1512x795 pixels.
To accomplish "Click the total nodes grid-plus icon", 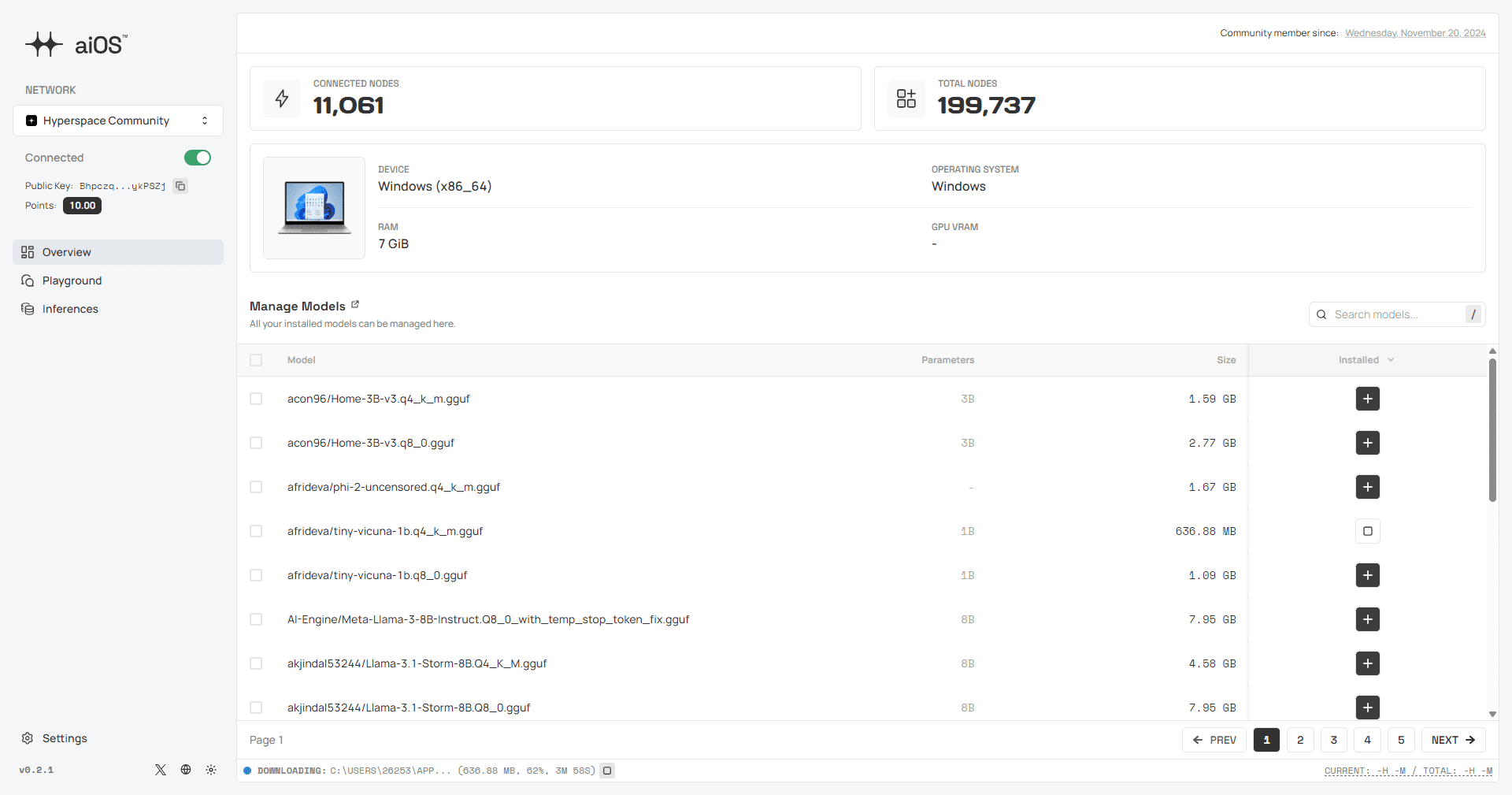I will [x=906, y=98].
